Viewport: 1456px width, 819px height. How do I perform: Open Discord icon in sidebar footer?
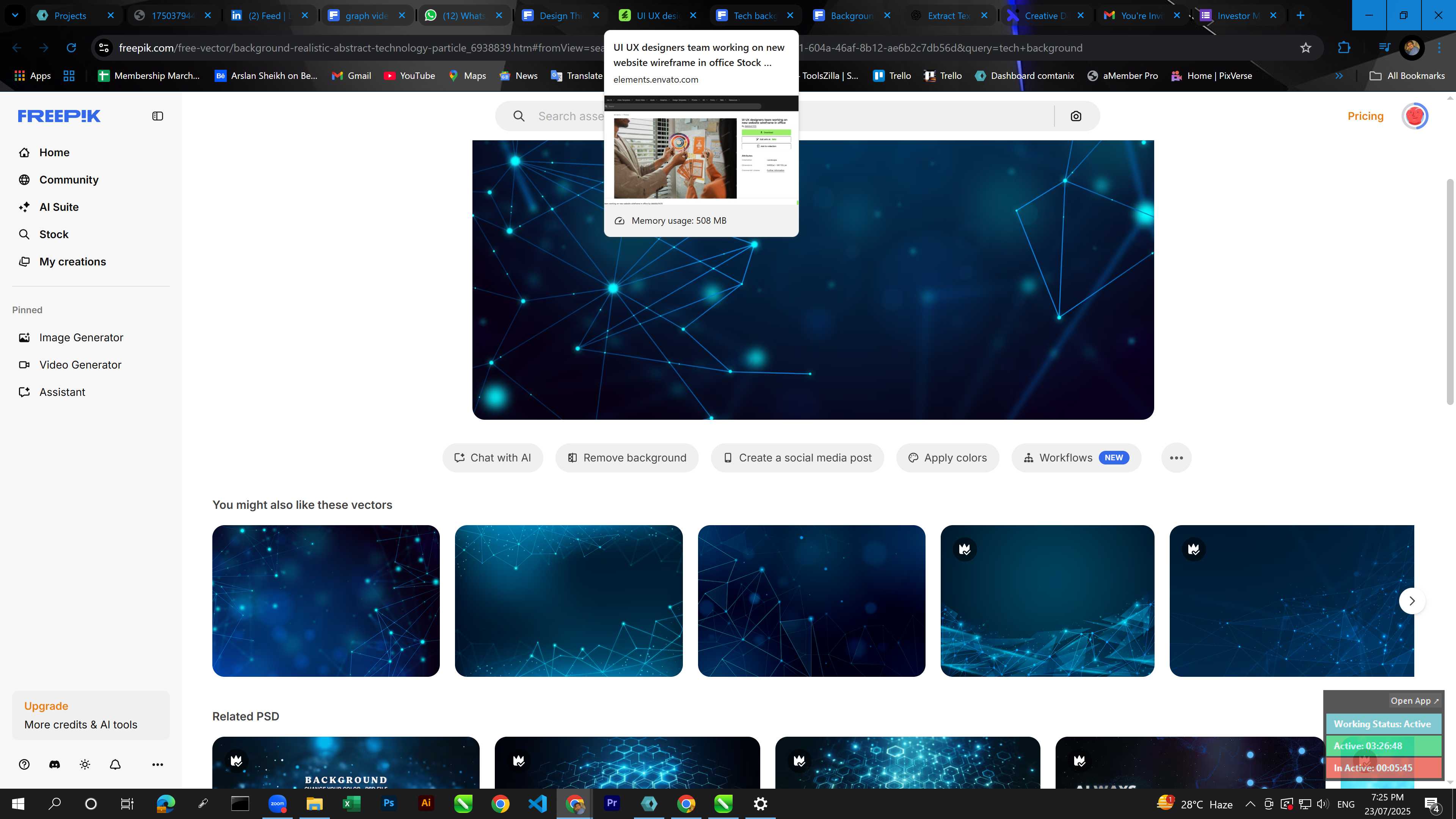[x=55, y=765]
